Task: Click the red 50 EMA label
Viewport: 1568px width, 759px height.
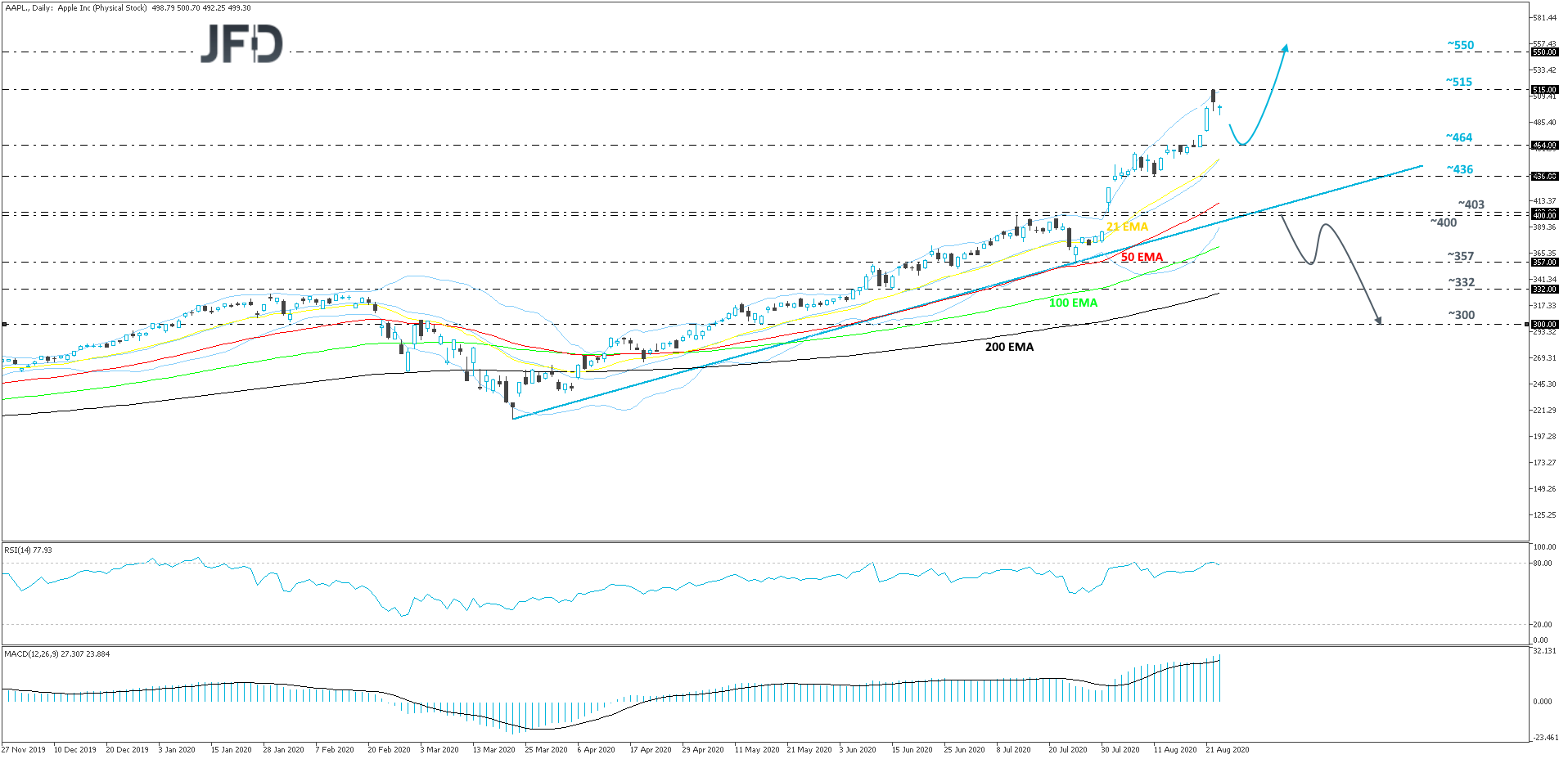Action: [1141, 257]
